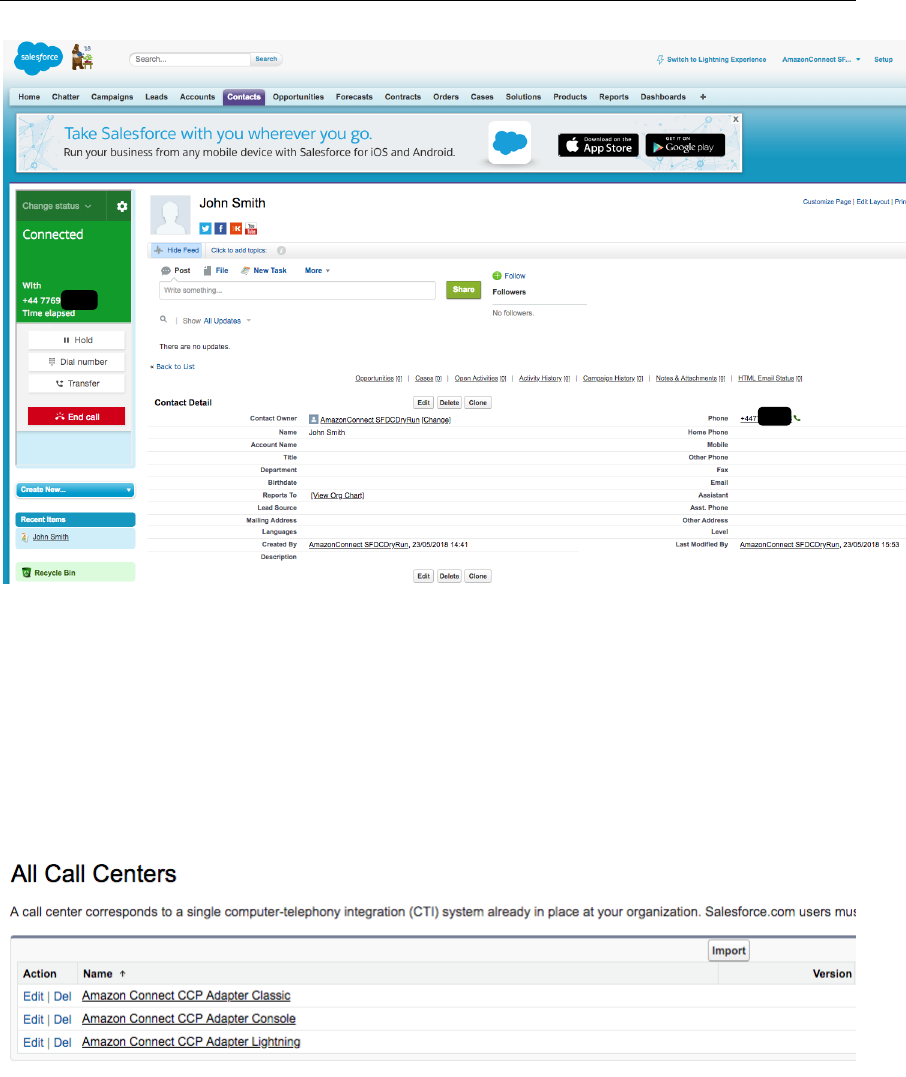Click the Dial number button
This screenshot has height=1077, width=906.
pos(76,362)
